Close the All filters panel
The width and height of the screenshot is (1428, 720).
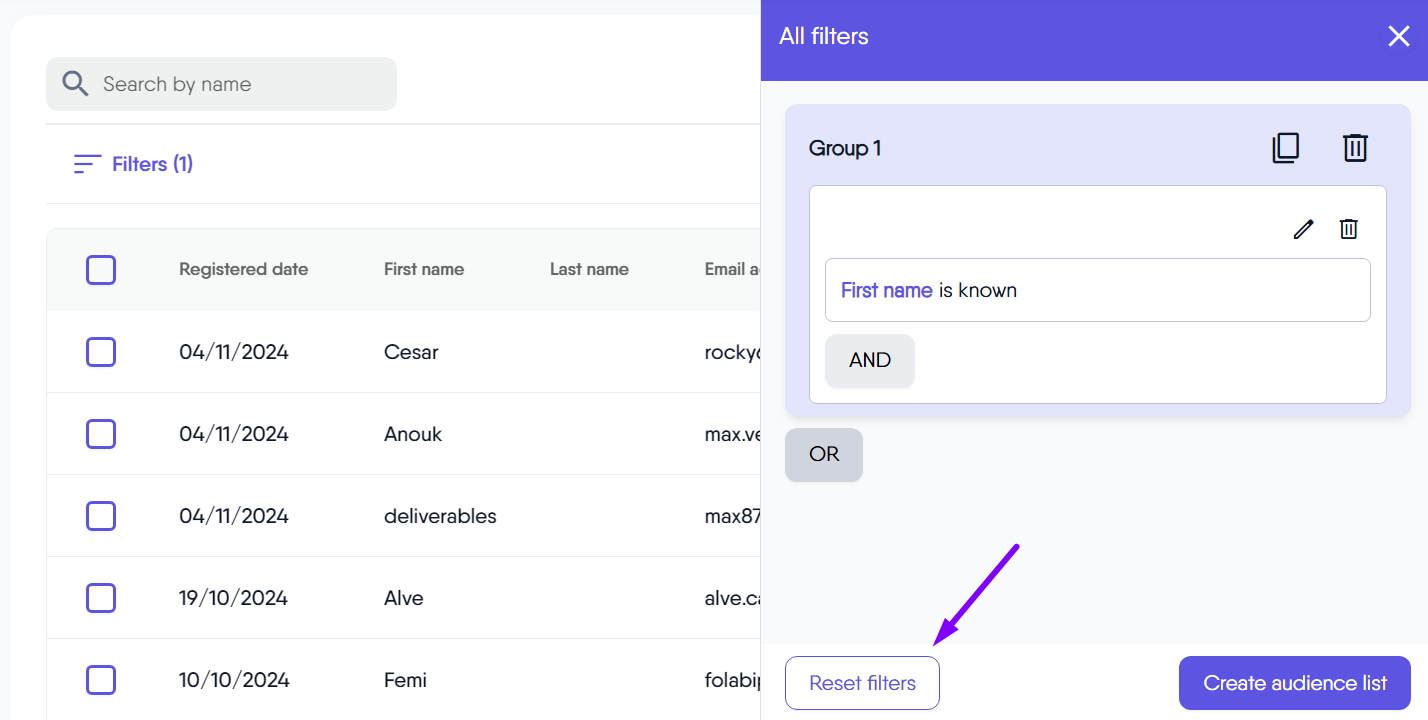1398,37
